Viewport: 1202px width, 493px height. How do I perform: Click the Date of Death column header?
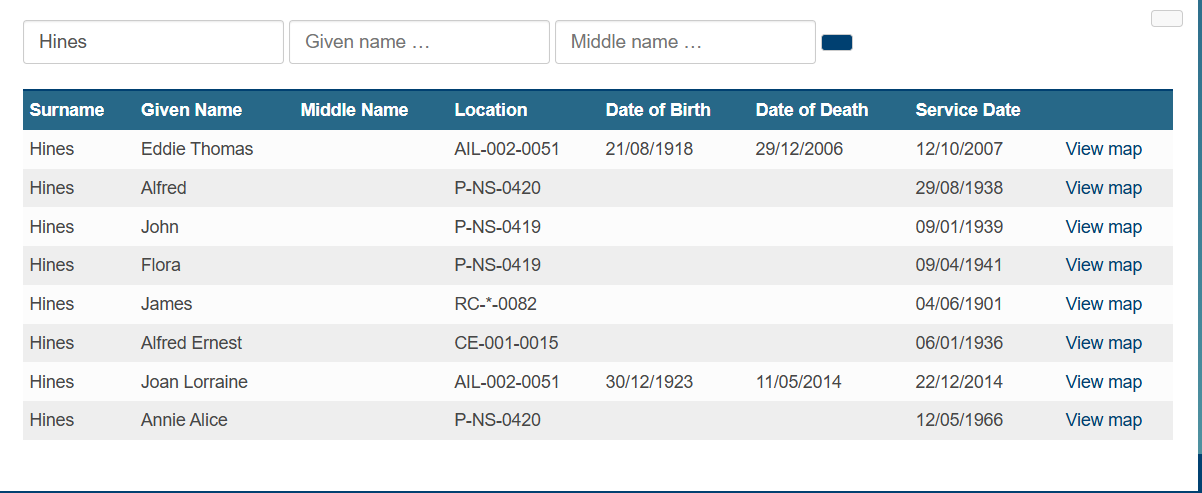pyautogui.click(x=812, y=110)
